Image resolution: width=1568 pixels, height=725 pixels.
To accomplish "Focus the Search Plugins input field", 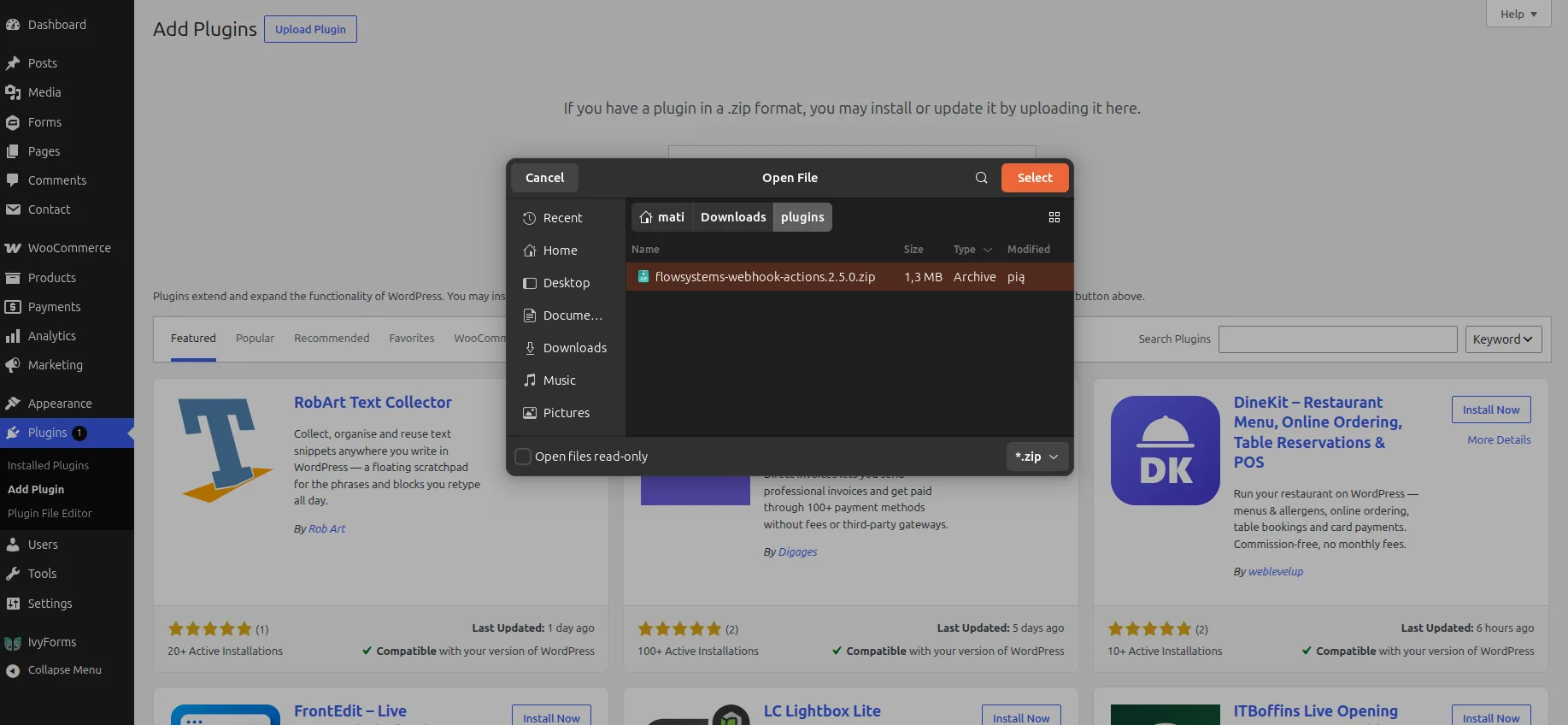I will (1337, 339).
